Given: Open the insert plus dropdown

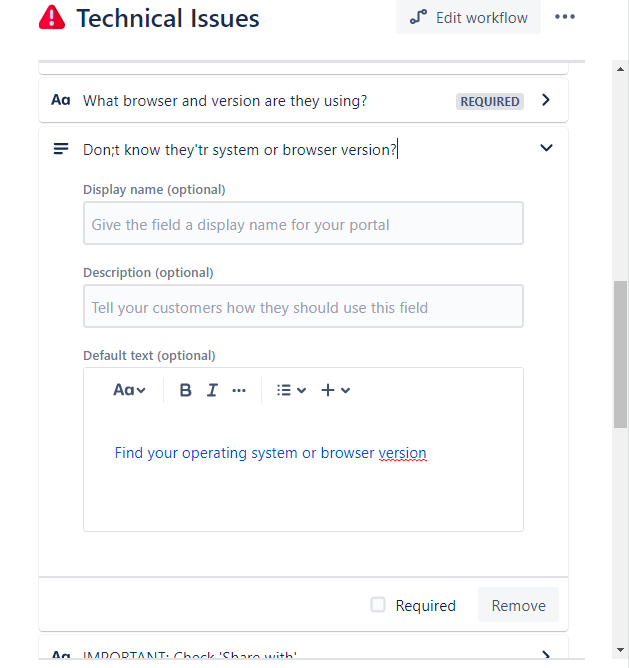Looking at the screenshot, I should (x=335, y=390).
